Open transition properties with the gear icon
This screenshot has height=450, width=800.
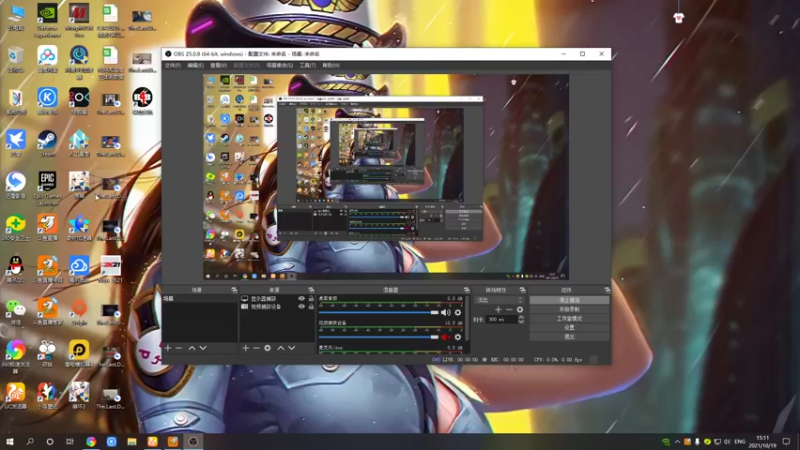click(520, 309)
